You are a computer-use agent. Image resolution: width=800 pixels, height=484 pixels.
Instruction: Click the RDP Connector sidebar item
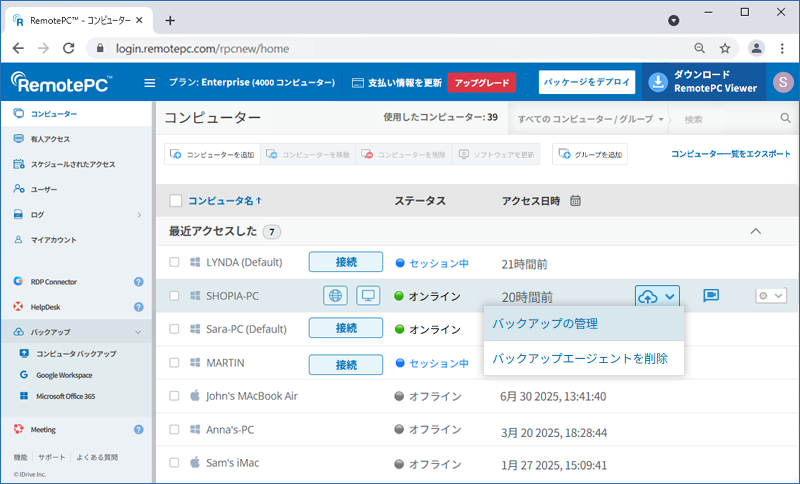click(54, 282)
